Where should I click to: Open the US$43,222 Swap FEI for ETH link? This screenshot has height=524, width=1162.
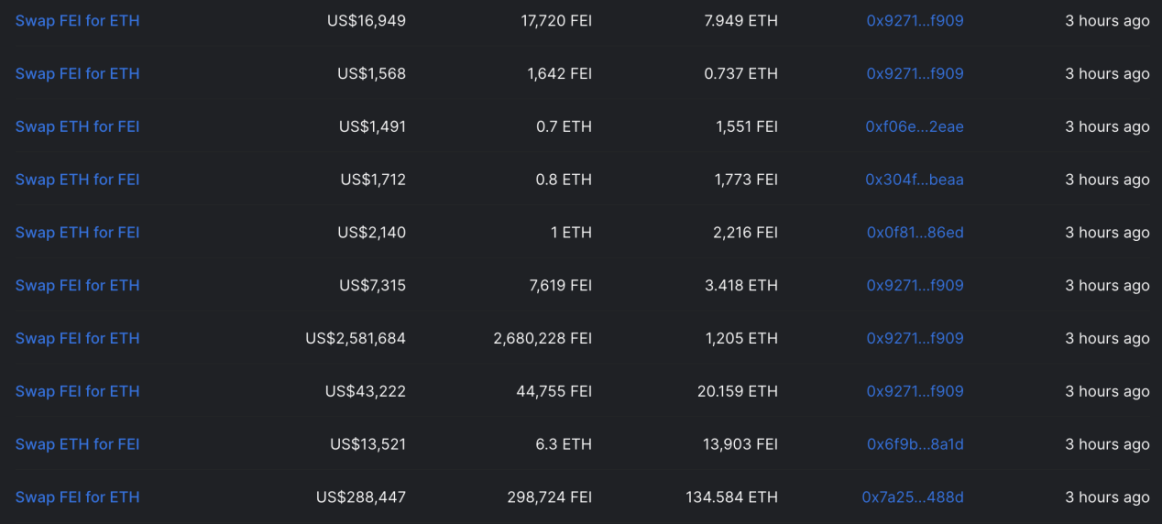tap(77, 391)
